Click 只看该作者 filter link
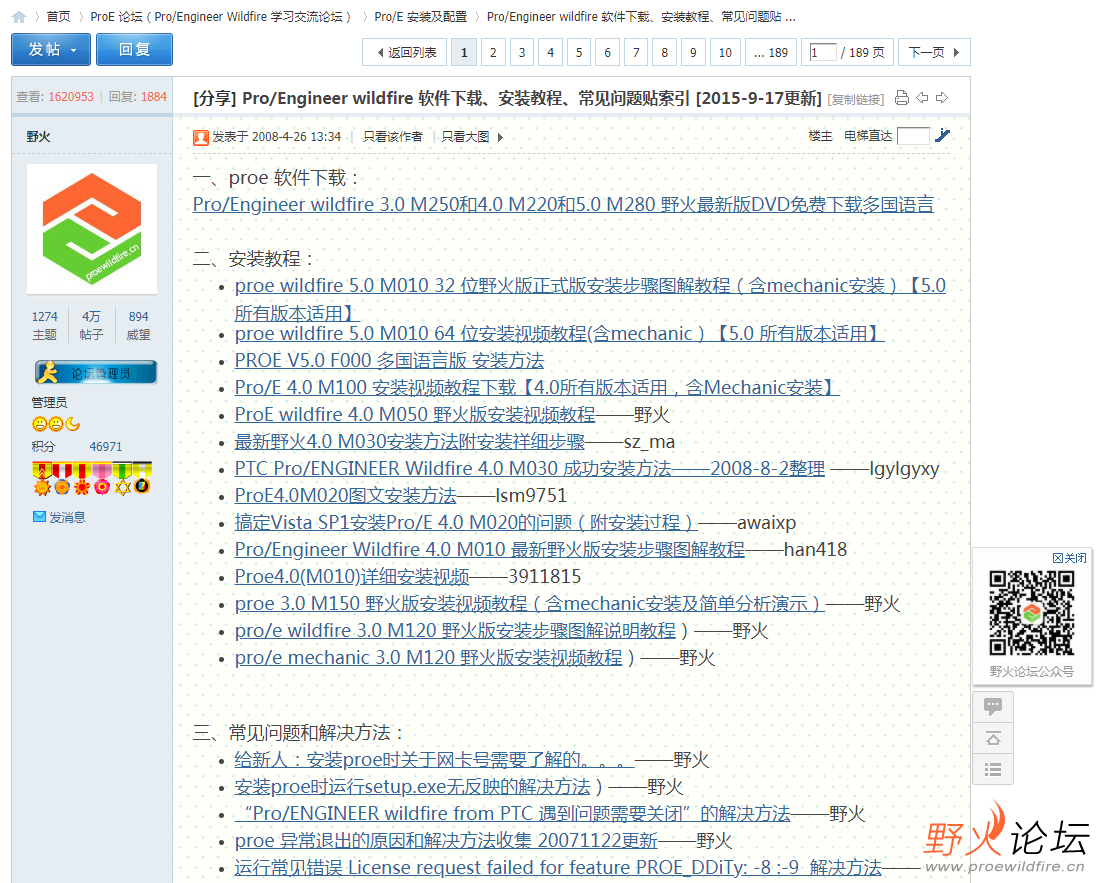Screen dimensions: 1109x883 tap(393, 137)
